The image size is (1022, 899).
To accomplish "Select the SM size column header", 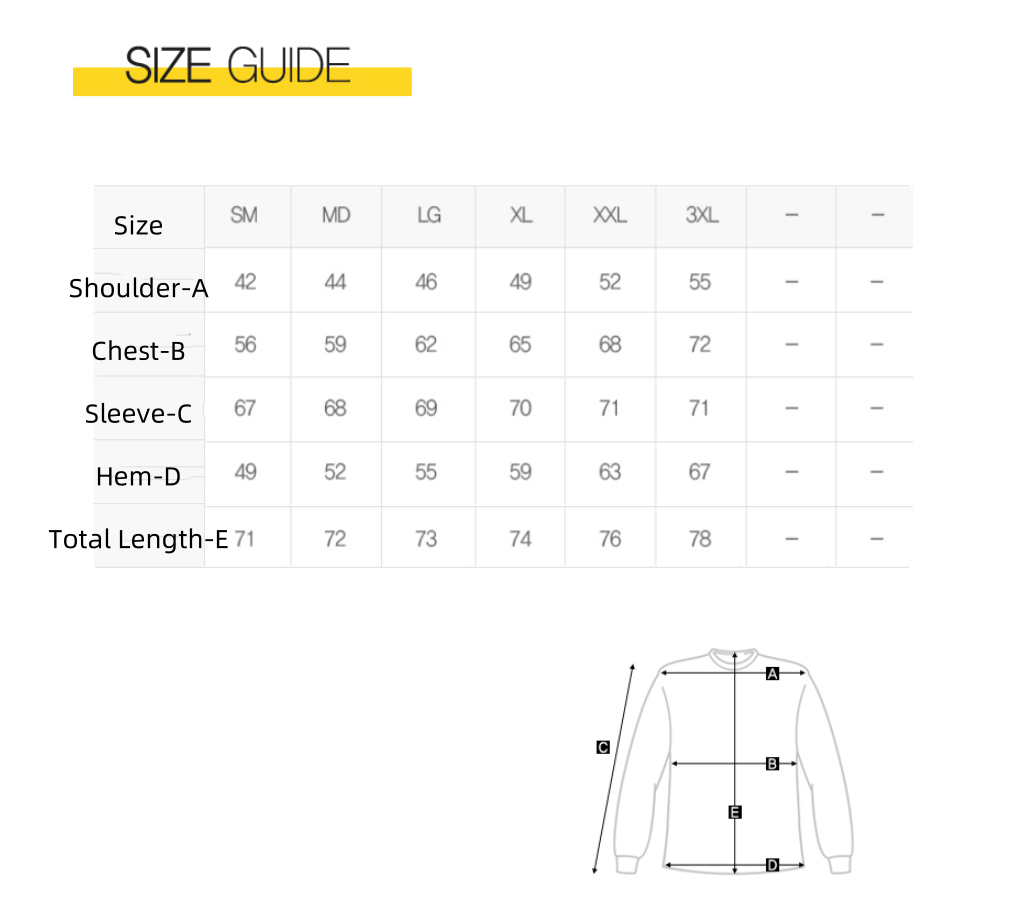I will (x=244, y=215).
